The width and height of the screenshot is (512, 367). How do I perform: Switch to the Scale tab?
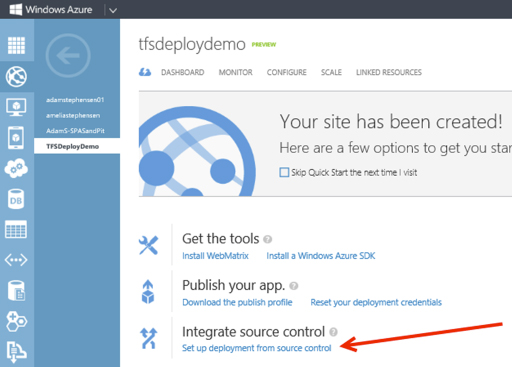click(x=331, y=72)
